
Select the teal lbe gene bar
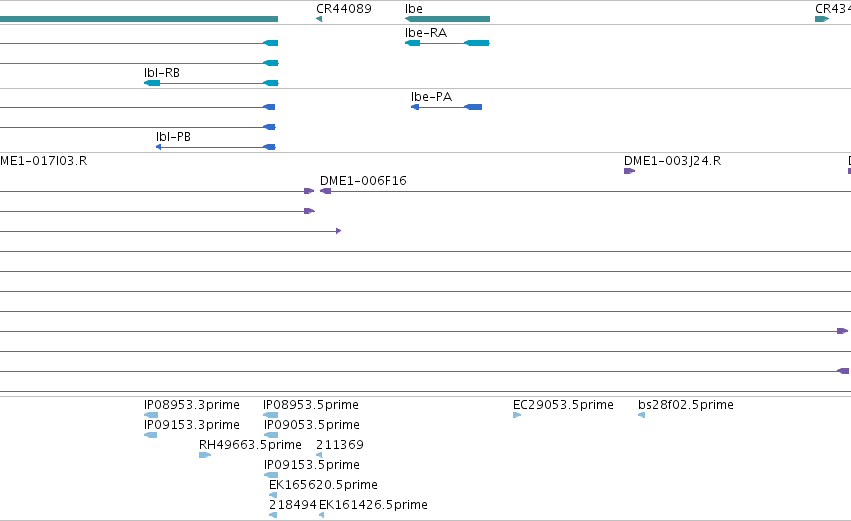[x=447, y=19]
